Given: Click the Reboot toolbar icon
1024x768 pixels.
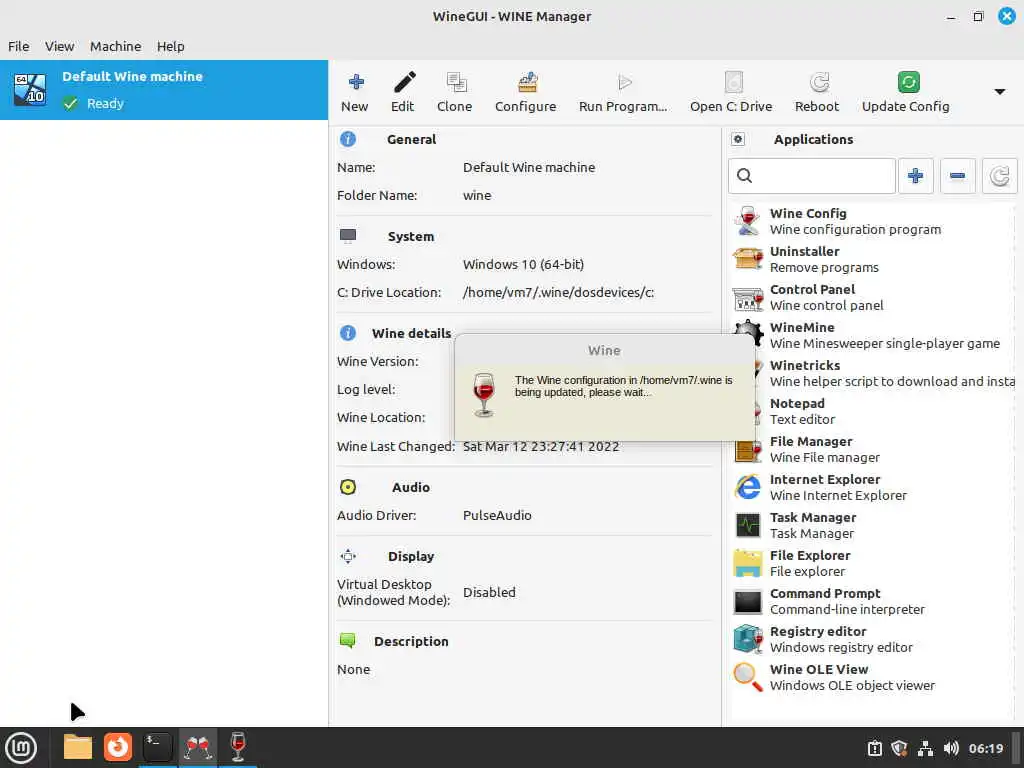Looking at the screenshot, I should pos(818,82).
